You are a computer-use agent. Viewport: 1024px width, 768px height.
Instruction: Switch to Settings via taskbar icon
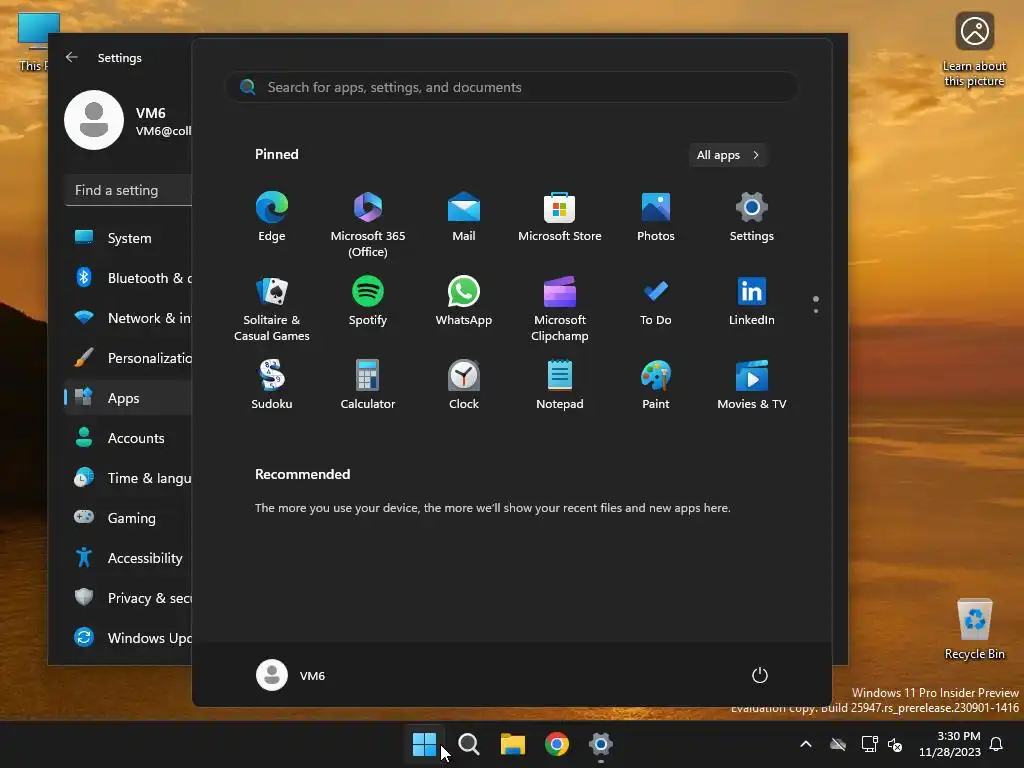pos(601,744)
